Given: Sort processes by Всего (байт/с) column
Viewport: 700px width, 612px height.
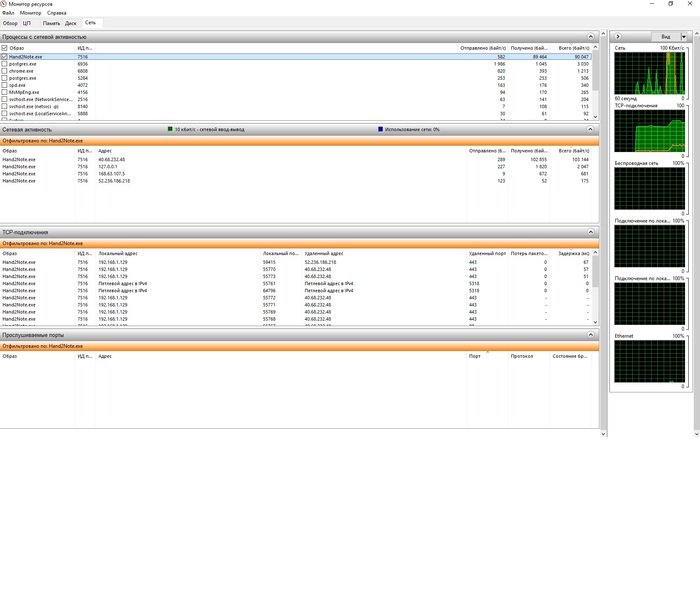Looking at the screenshot, I should pyautogui.click(x=573, y=48).
